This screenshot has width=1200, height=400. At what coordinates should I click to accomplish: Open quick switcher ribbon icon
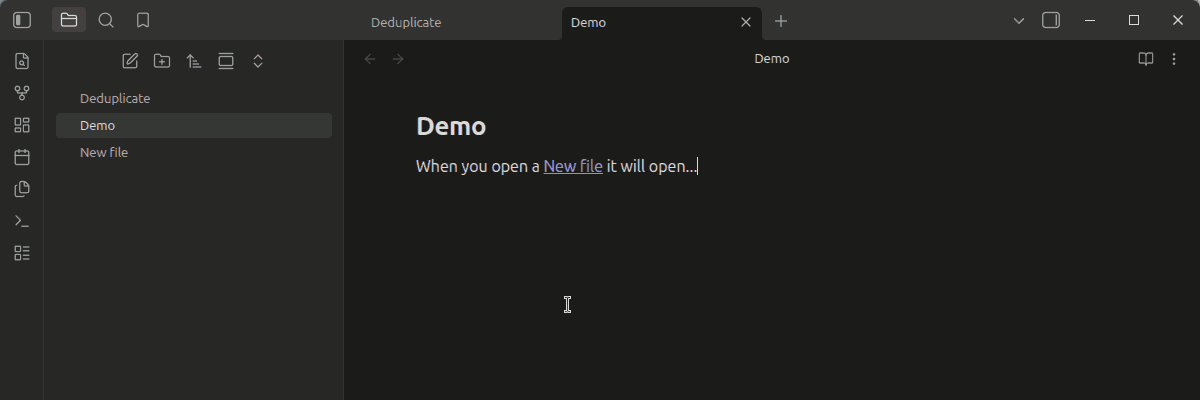[22, 61]
